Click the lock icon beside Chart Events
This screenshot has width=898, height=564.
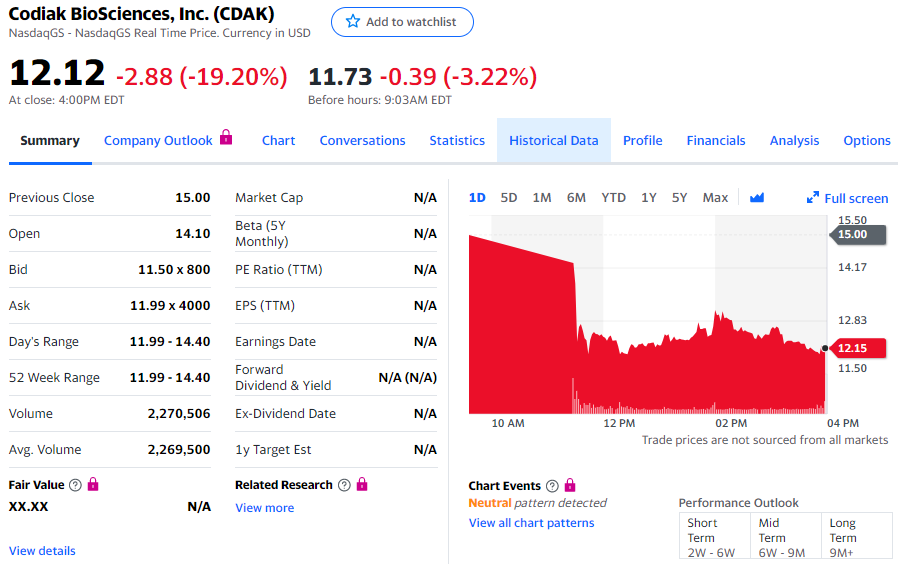pyautogui.click(x=569, y=486)
